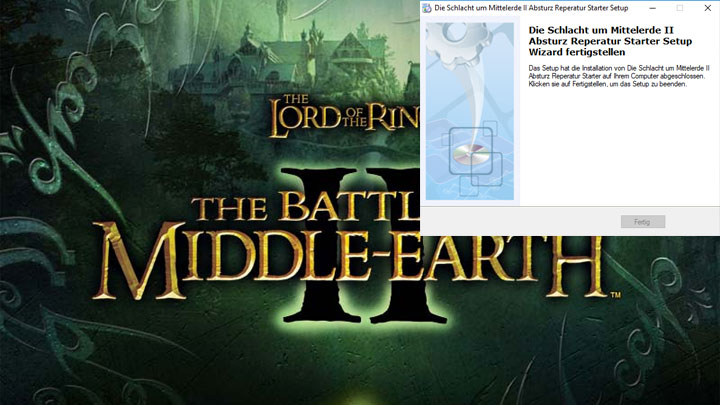
Task: Minimize the setup wizard window
Action: [652, 7]
